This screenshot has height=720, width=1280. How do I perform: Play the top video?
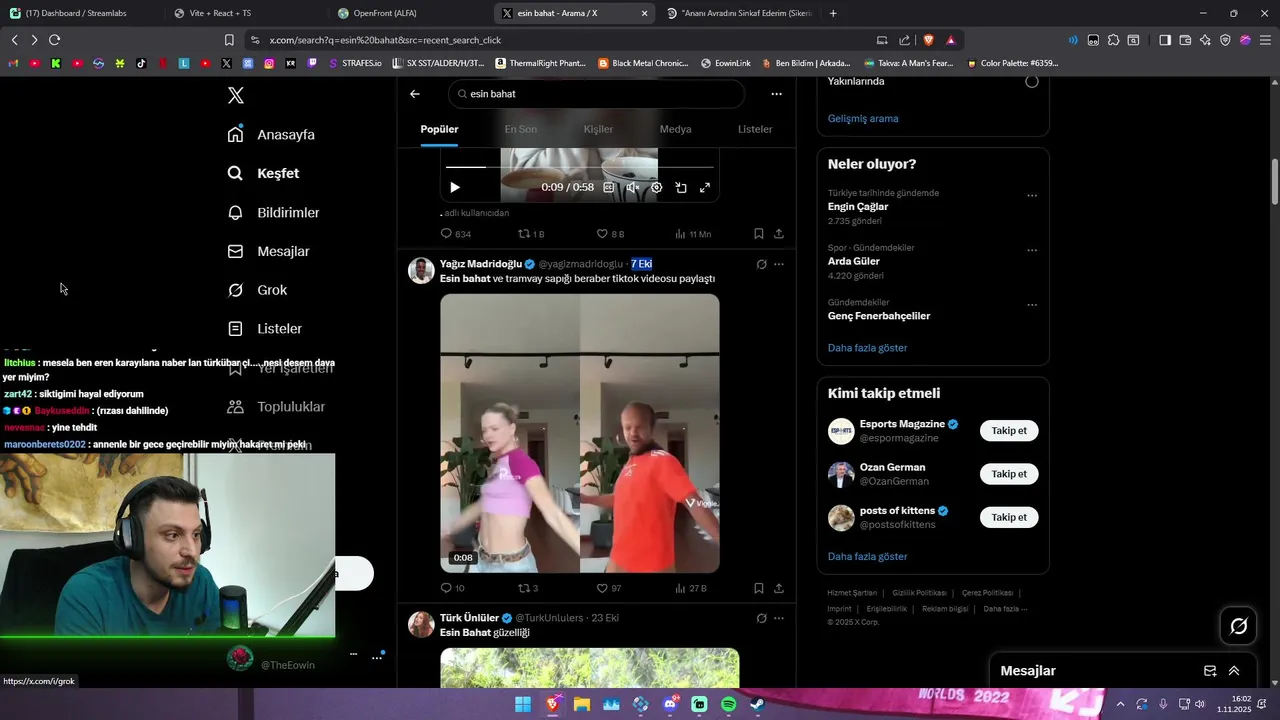455,187
